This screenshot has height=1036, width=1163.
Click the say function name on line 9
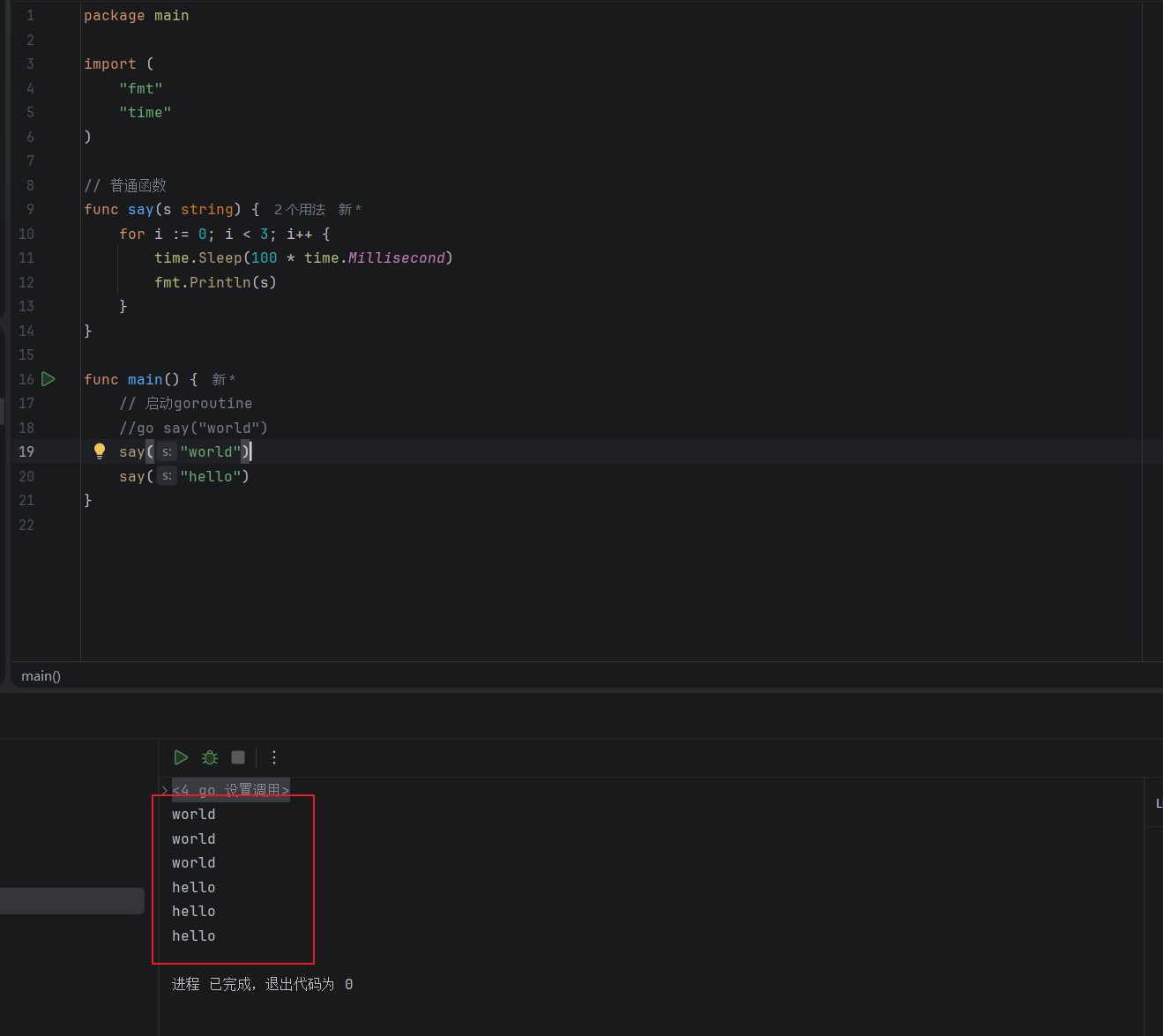pos(141,210)
